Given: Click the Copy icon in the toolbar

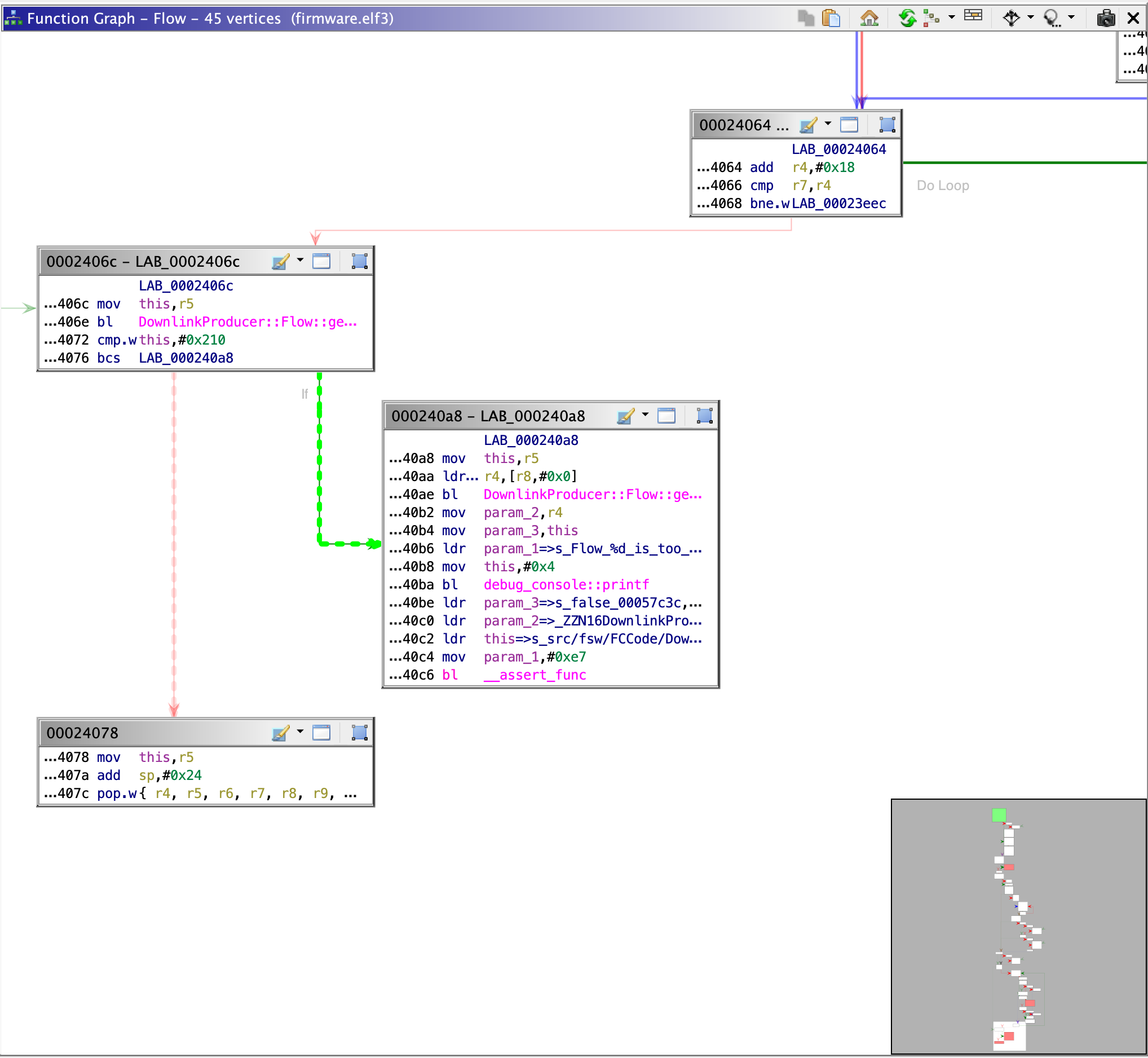Looking at the screenshot, I should point(807,17).
